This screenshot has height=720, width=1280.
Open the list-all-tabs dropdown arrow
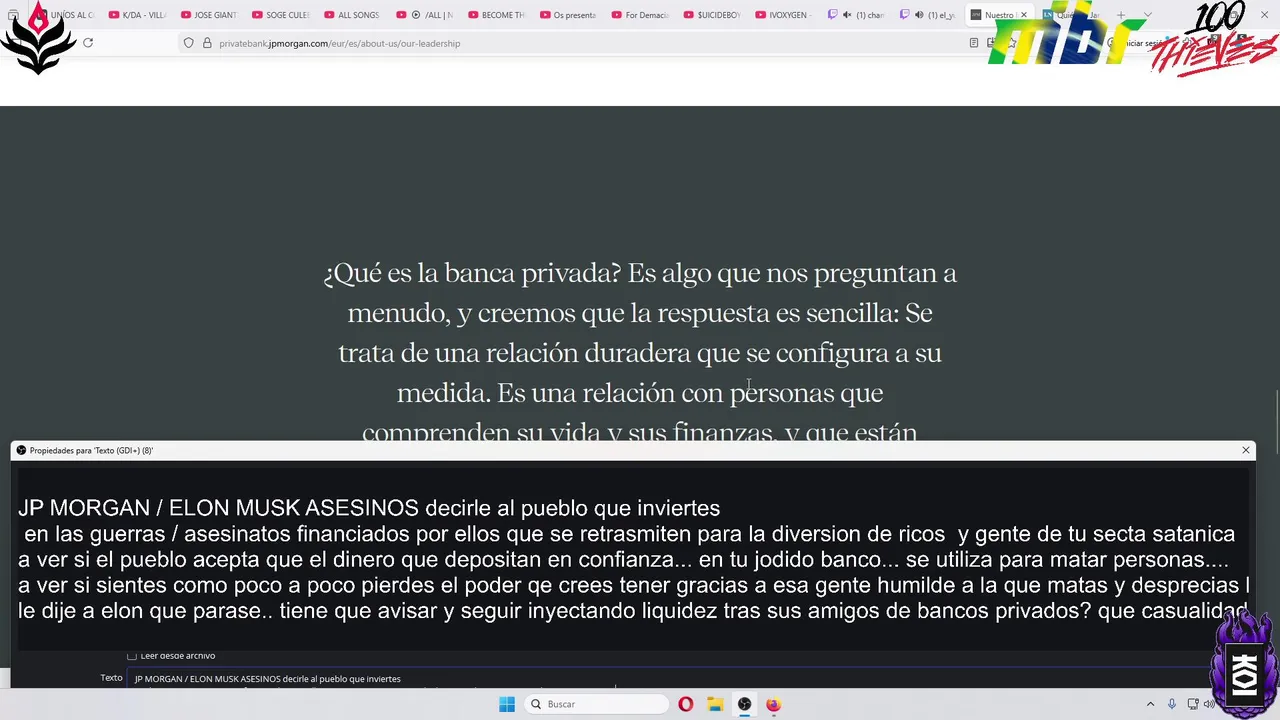(x=1148, y=15)
